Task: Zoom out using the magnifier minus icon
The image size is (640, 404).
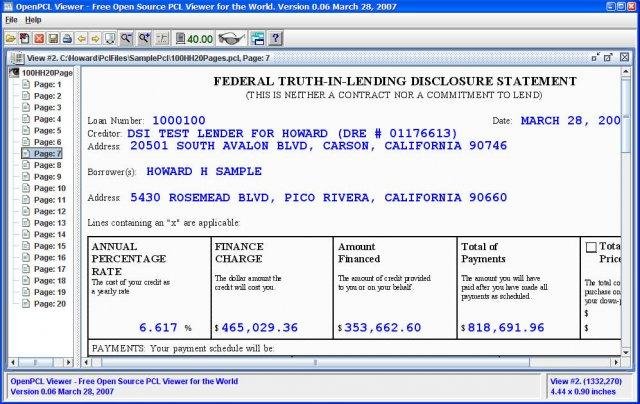Action: 126,39
